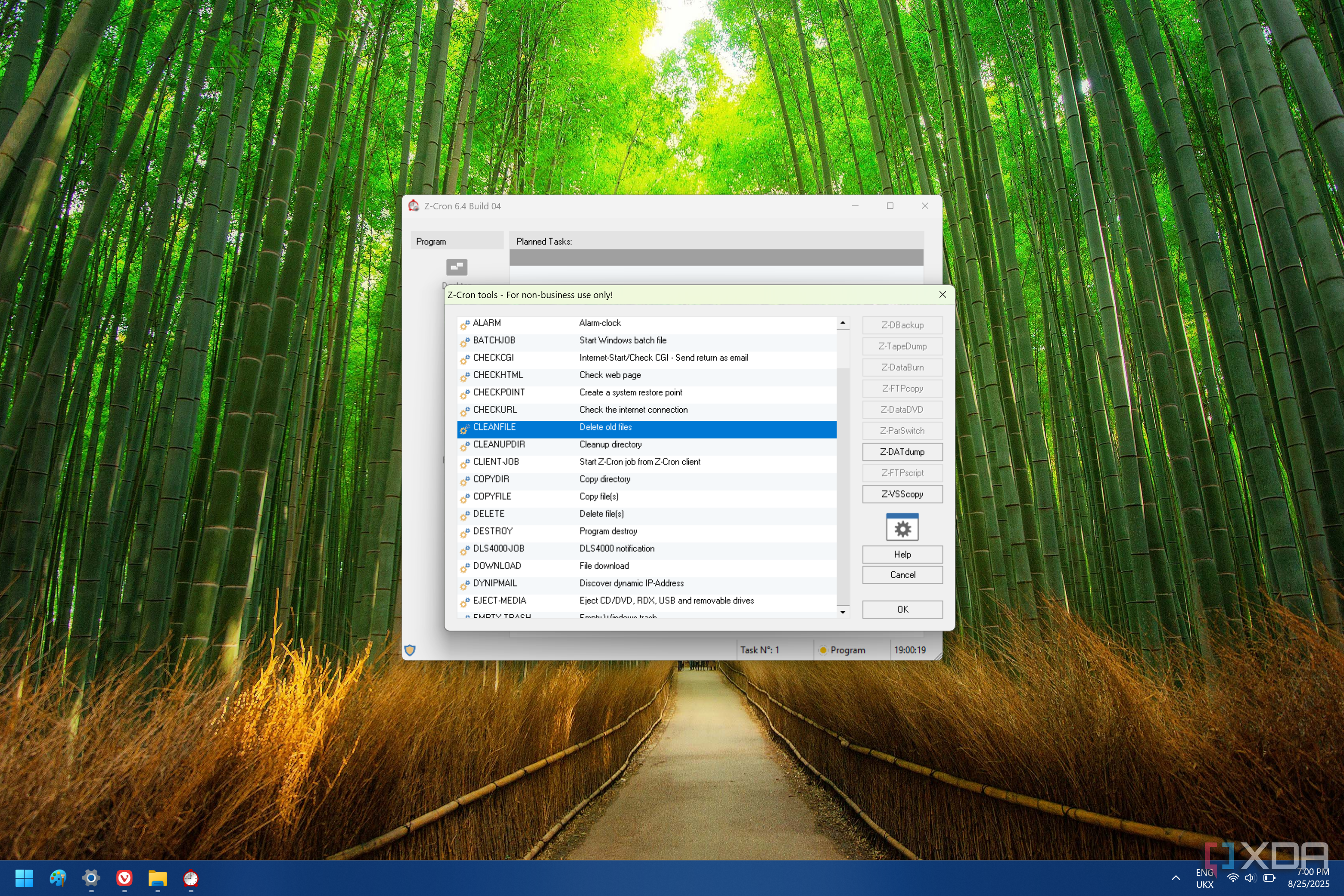Viewport: 1344px width, 896px height.
Task: Confirm selection with the OK button
Action: (x=902, y=610)
